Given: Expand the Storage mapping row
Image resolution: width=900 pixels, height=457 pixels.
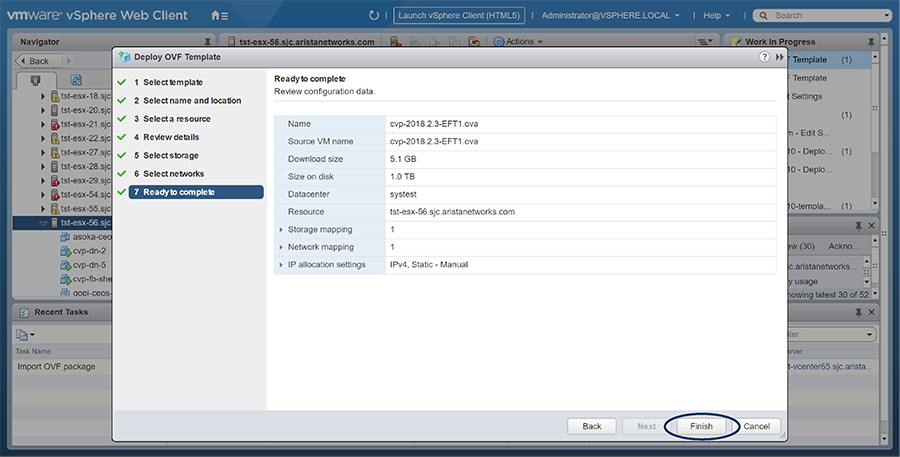Looking at the screenshot, I should (x=281, y=230).
